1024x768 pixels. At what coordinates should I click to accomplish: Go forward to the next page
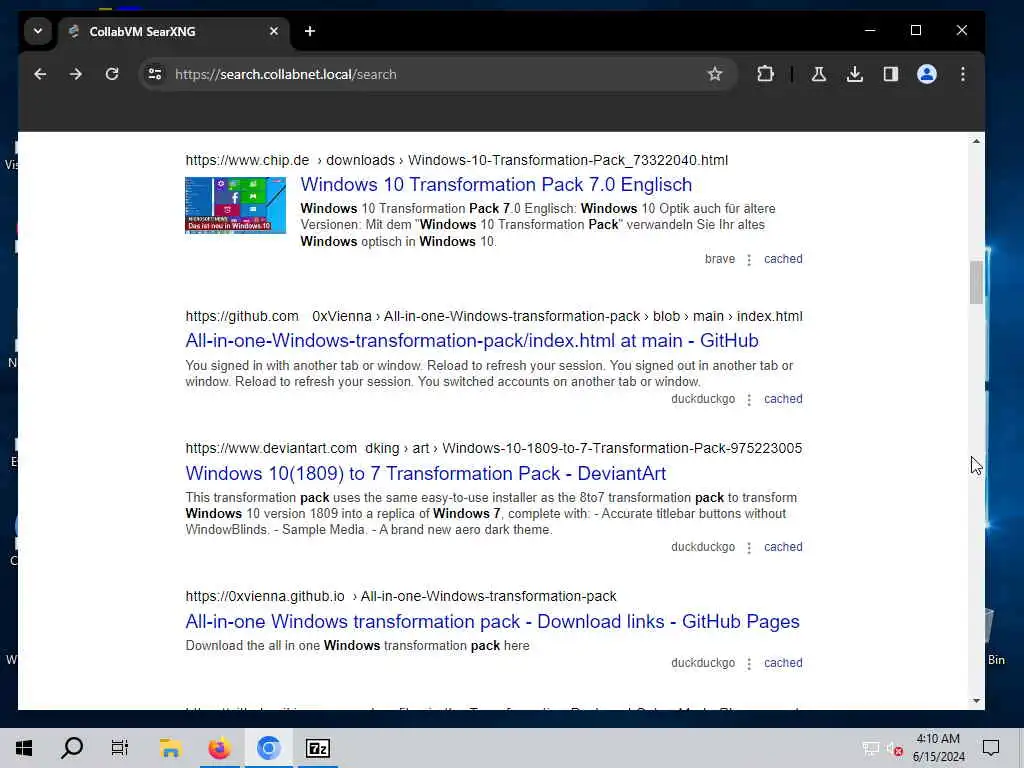point(76,74)
